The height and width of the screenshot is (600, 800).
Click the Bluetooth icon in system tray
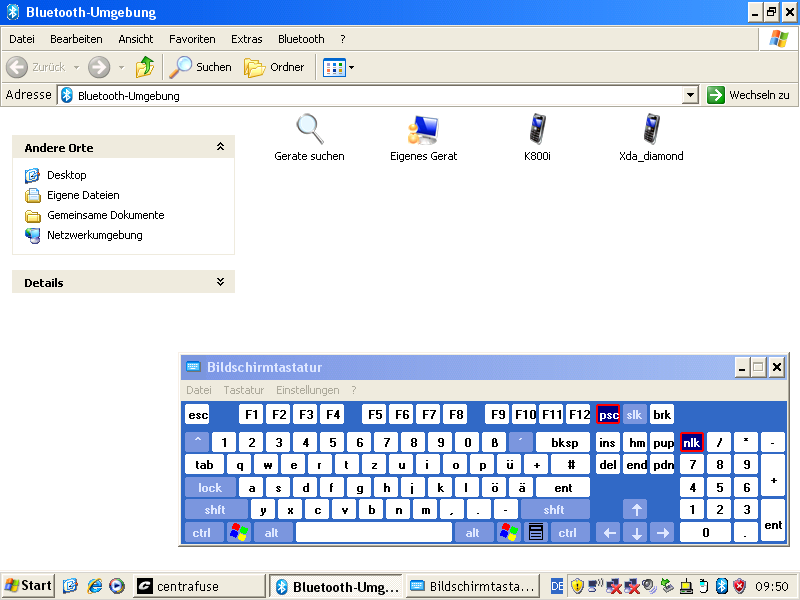(721, 586)
